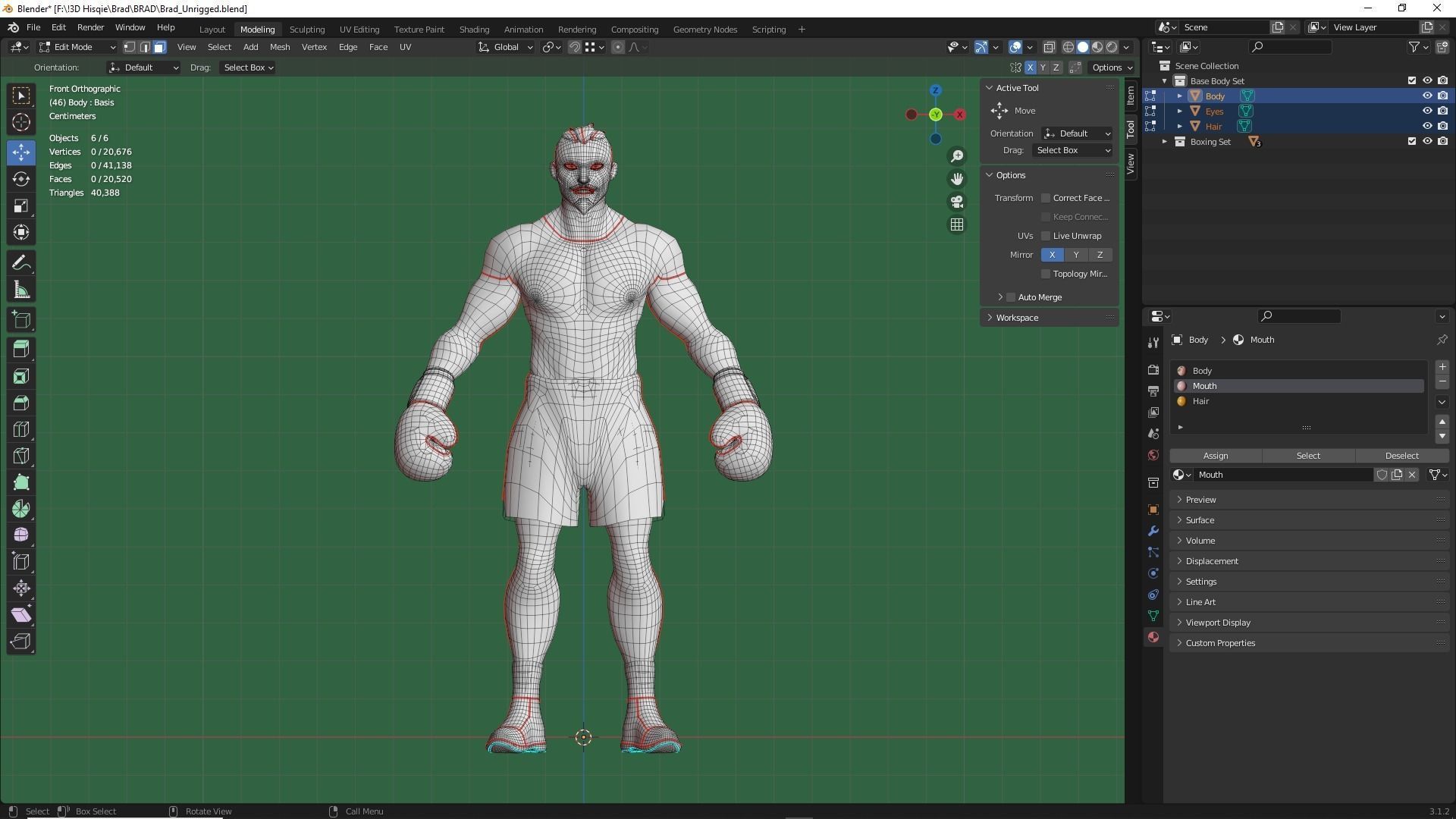Select the Measure tool
The image size is (1456, 819).
(21, 290)
